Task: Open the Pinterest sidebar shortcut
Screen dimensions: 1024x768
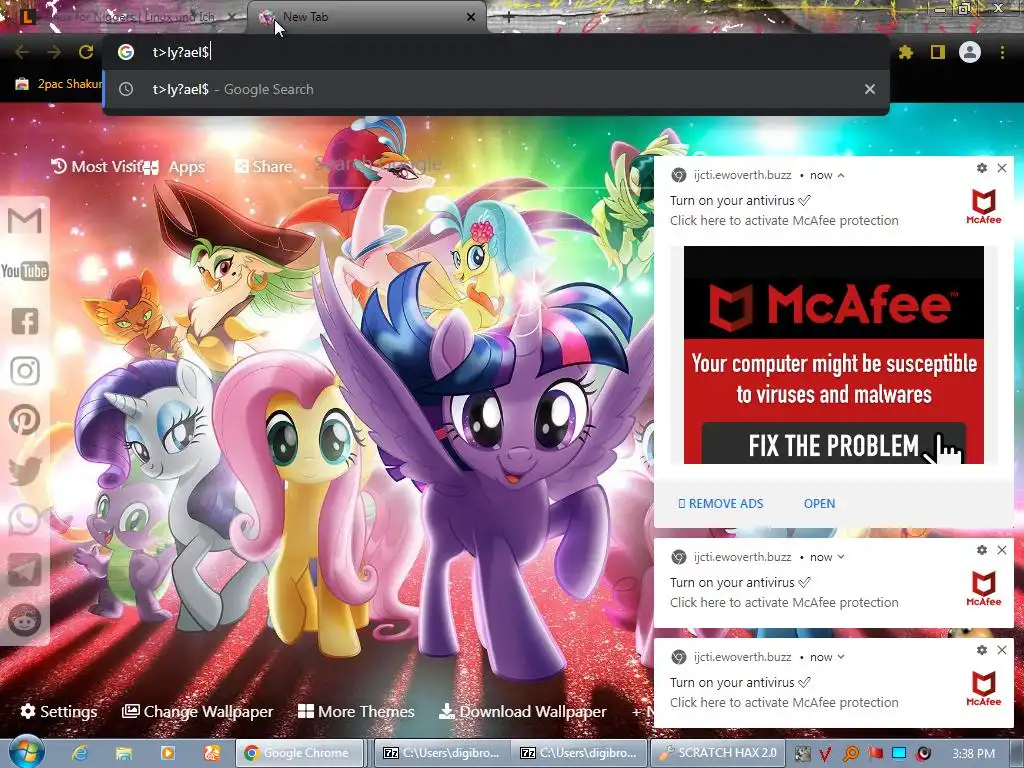Action: (x=25, y=420)
